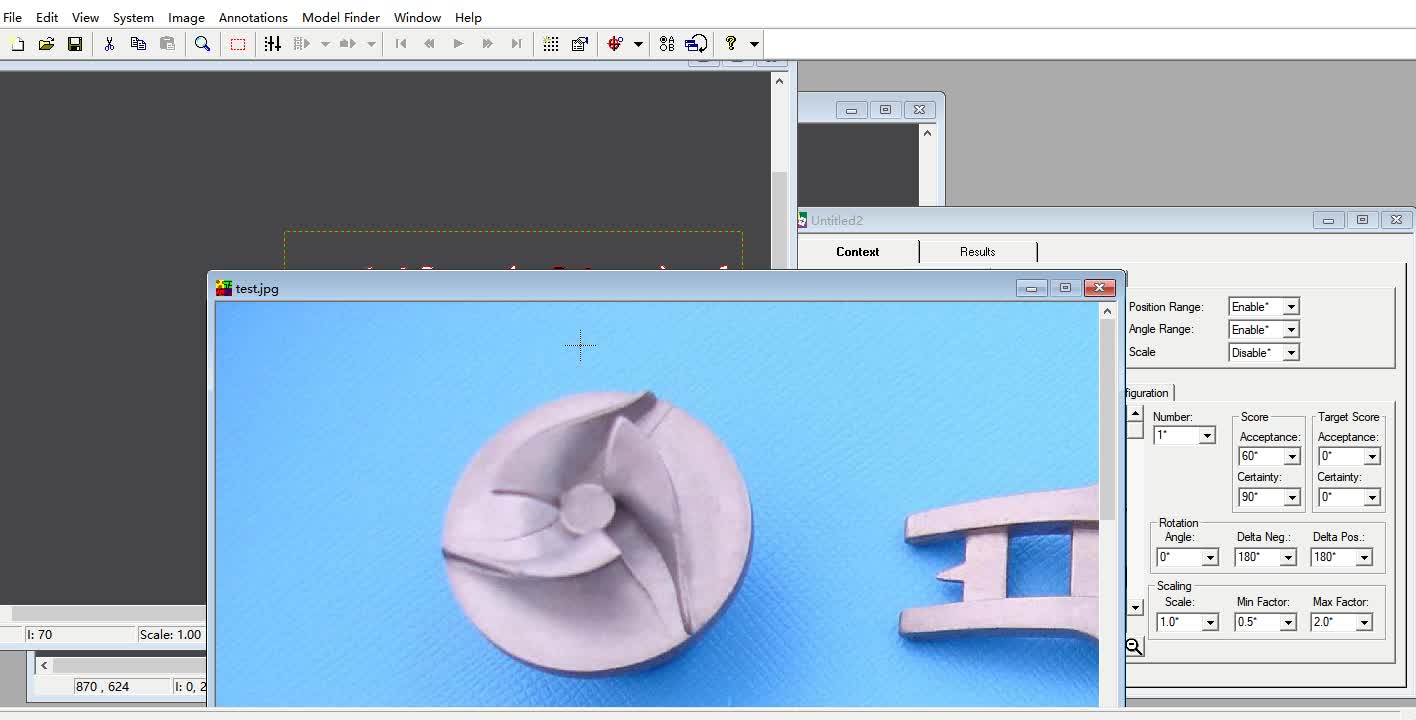Open the Min Factor dropdown
The image size is (1416, 720).
1288,622
